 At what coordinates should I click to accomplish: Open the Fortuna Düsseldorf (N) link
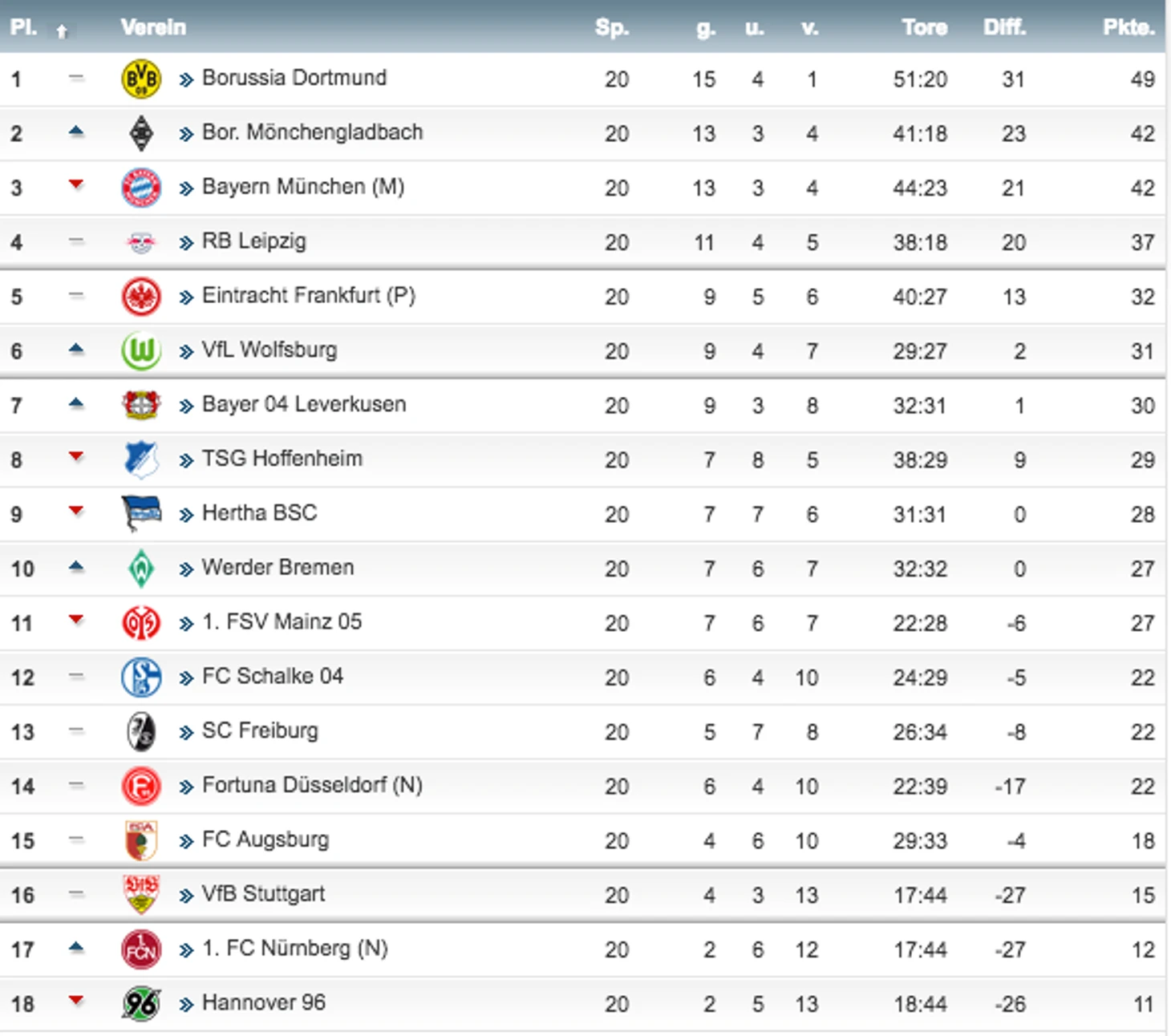pos(312,785)
